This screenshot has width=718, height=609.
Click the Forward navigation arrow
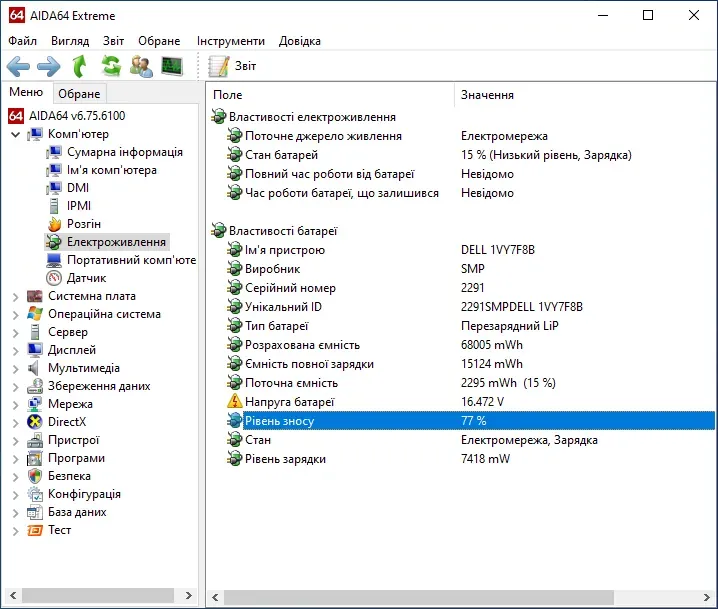tap(49, 67)
